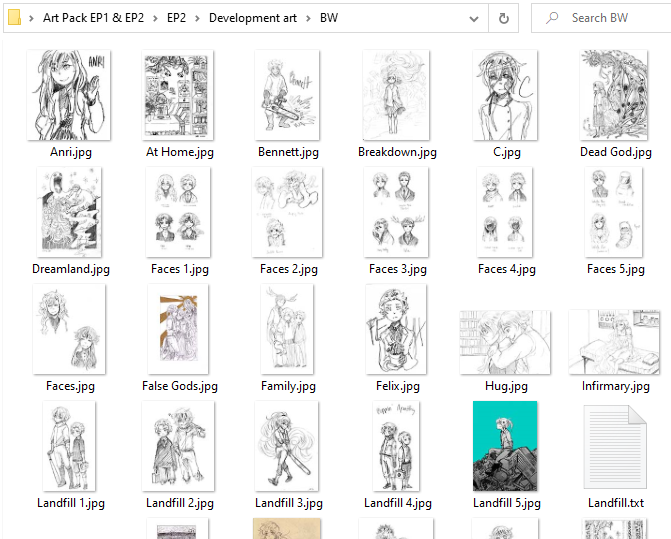Select the Faces 3.jpg thumbnail
The height and width of the screenshot is (539, 671).
click(x=396, y=212)
